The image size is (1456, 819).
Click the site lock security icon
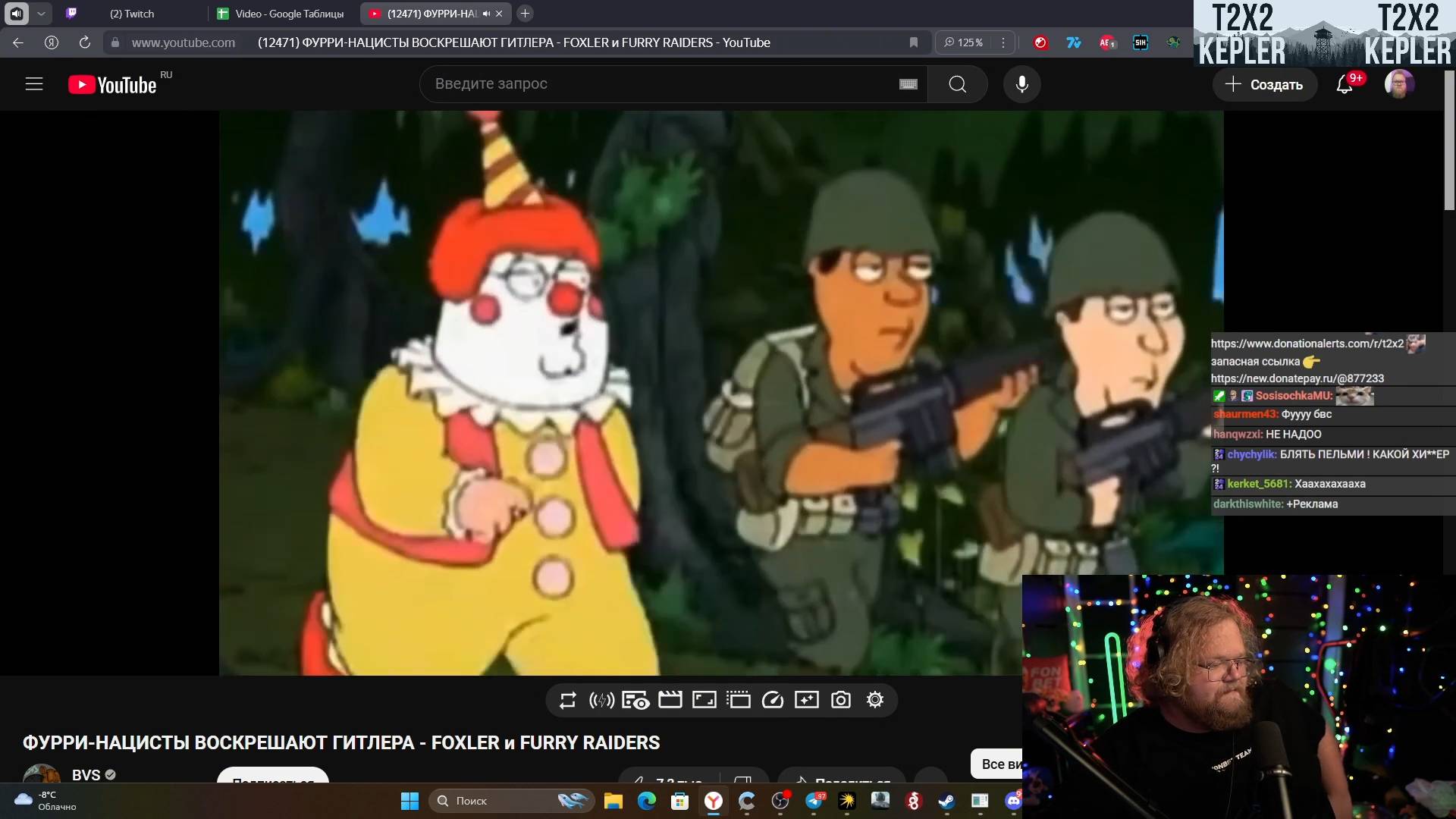point(115,43)
